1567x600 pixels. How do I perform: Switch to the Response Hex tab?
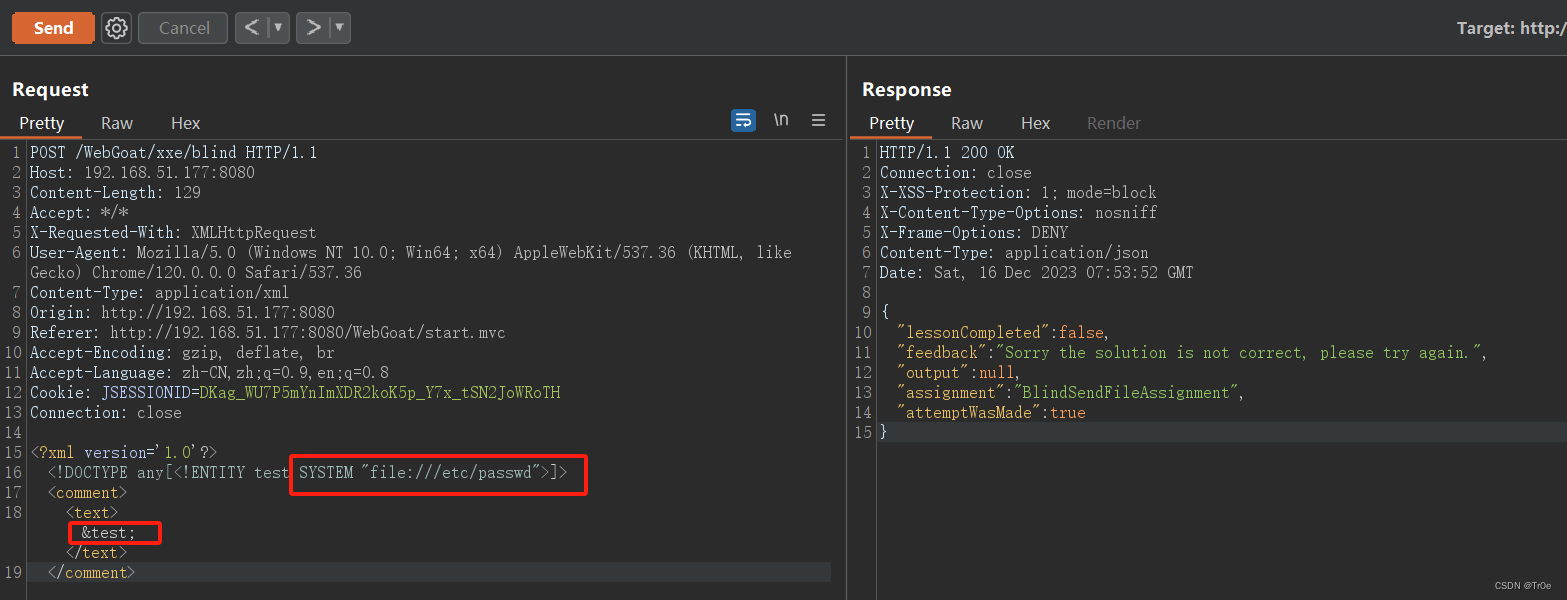click(1036, 123)
